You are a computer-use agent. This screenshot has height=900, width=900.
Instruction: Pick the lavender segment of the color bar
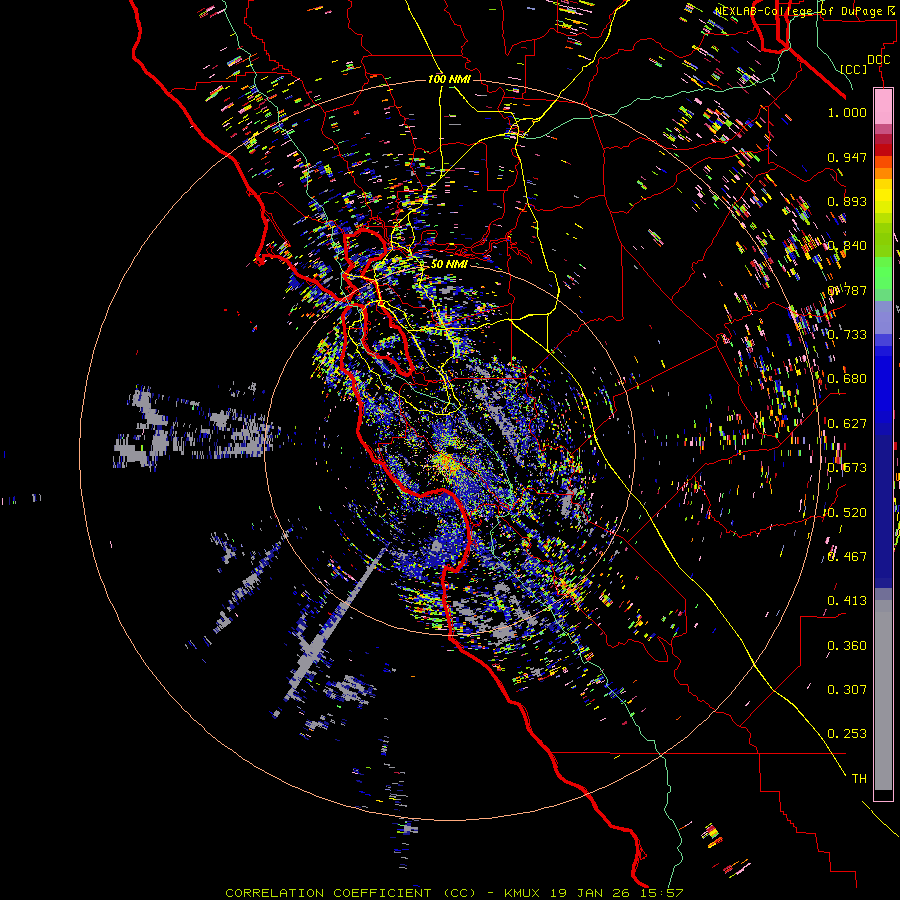click(x=883, y=317)
